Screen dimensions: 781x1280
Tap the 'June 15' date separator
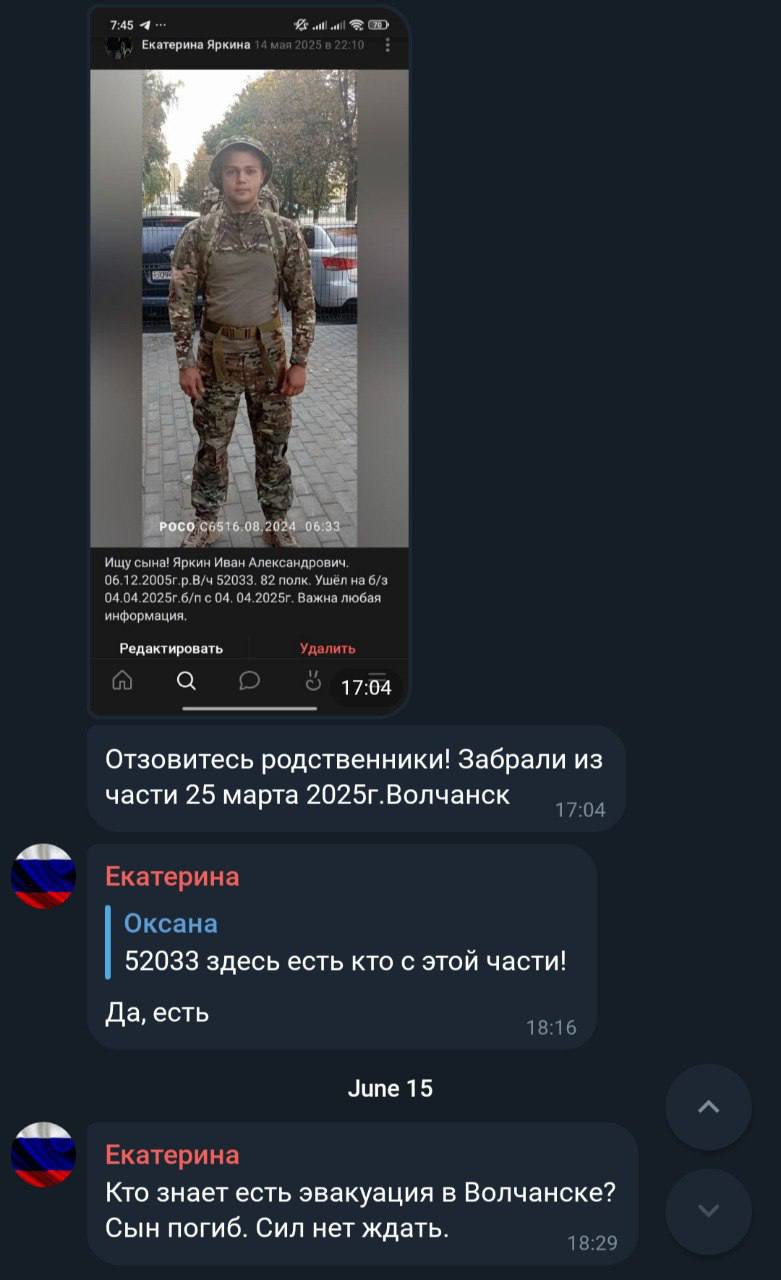(390, 1088)
